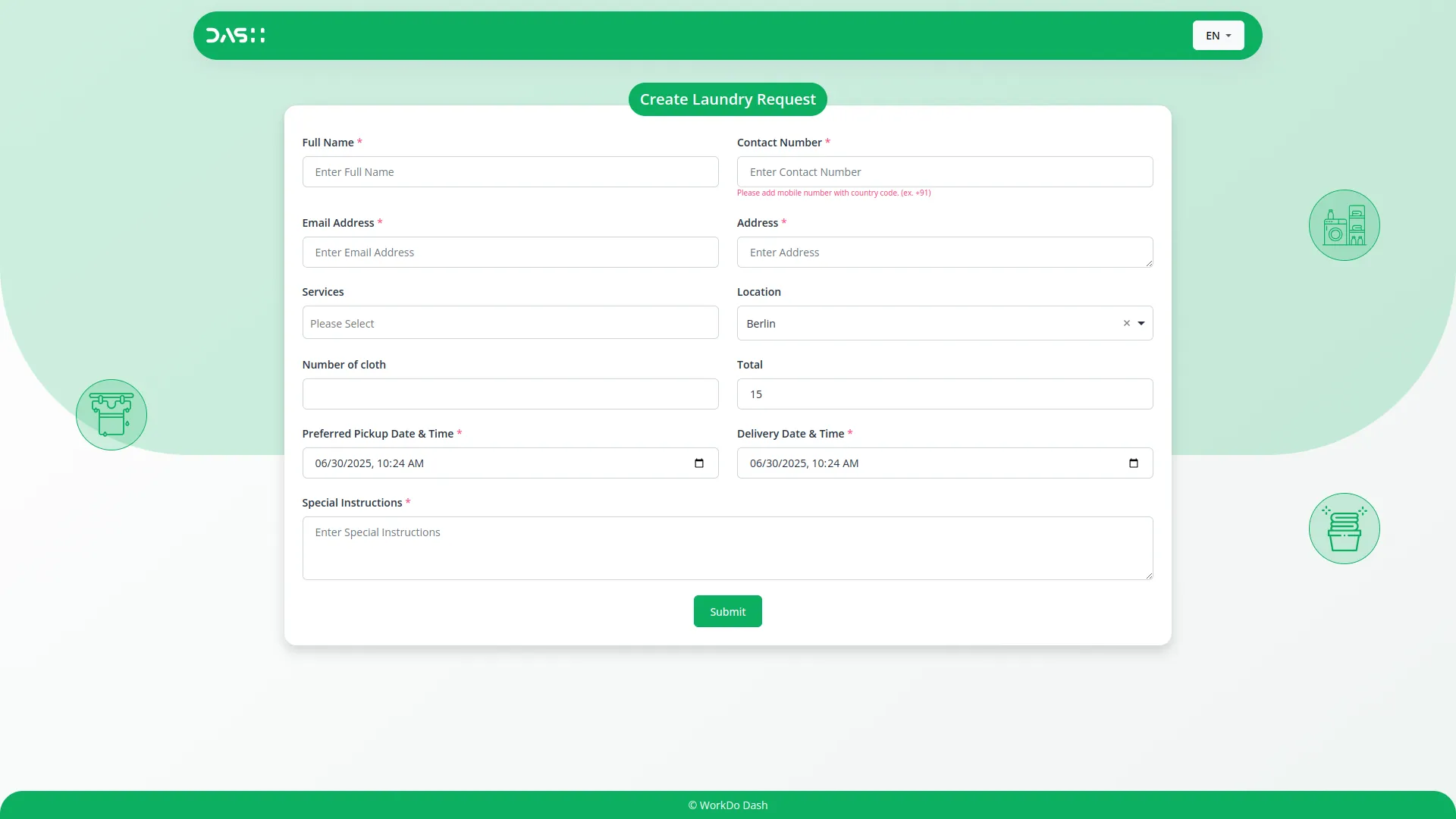
Task: Click the washing machine illustration on the right
Action: [x=1344, y=224]
